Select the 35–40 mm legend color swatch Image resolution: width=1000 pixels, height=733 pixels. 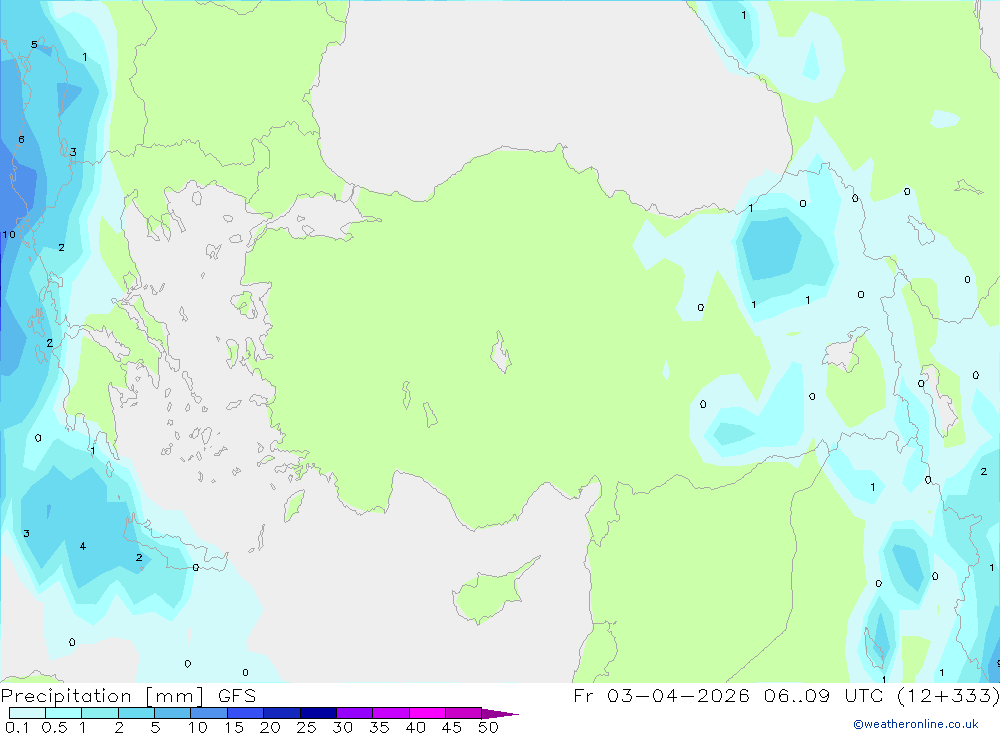tap(391, 713)
